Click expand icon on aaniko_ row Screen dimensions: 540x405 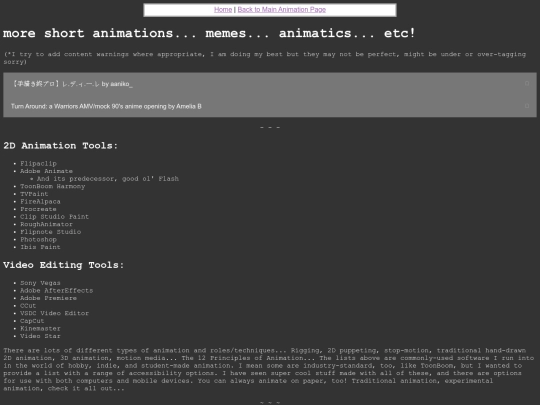click(527, 83)
